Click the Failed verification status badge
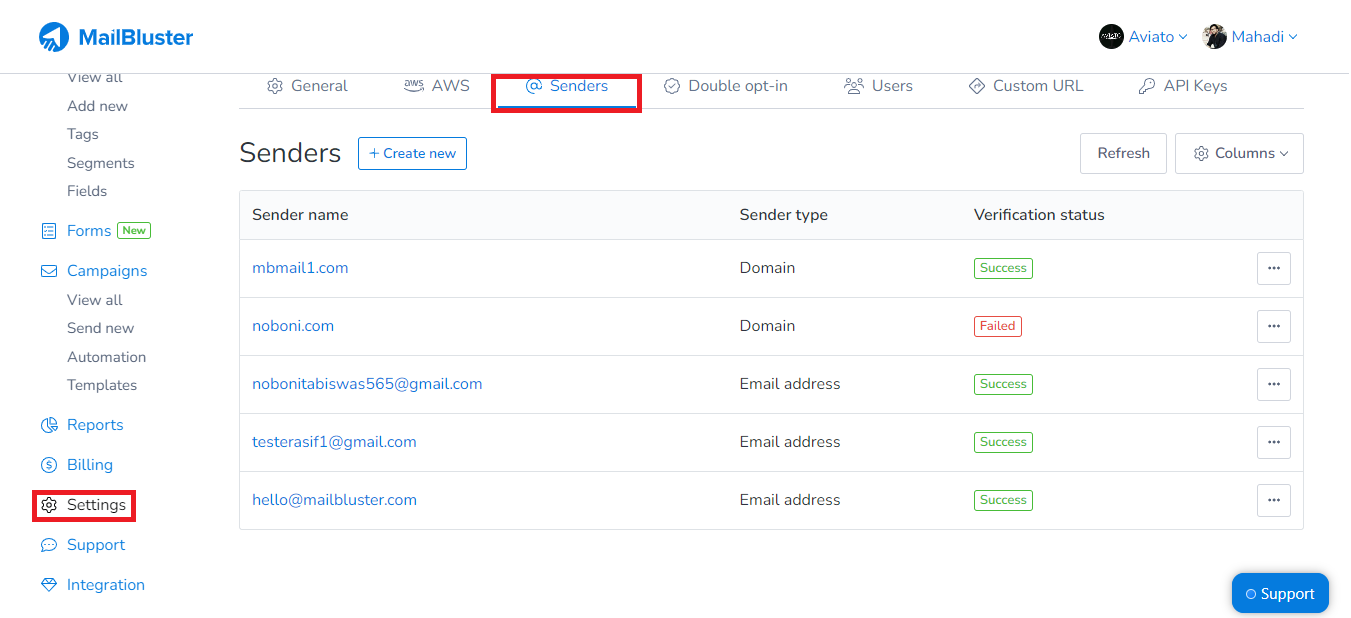Screen dimensions: 1351x618 coord(997,326)
